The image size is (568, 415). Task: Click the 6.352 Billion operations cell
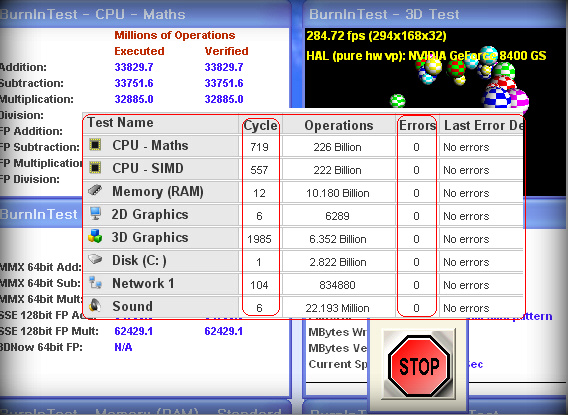[x=338, y=239]
